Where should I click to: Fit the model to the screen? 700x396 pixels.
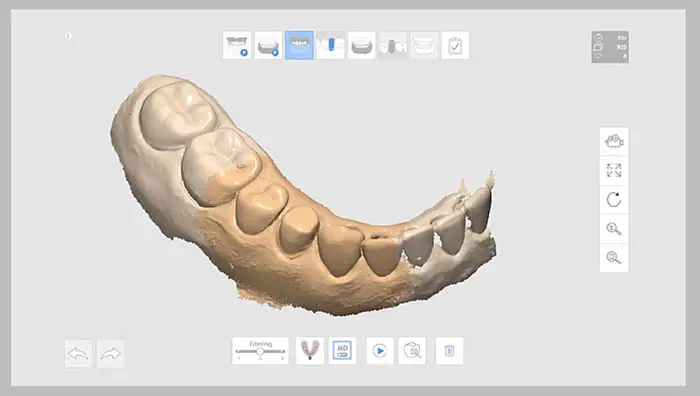point(614,171)
